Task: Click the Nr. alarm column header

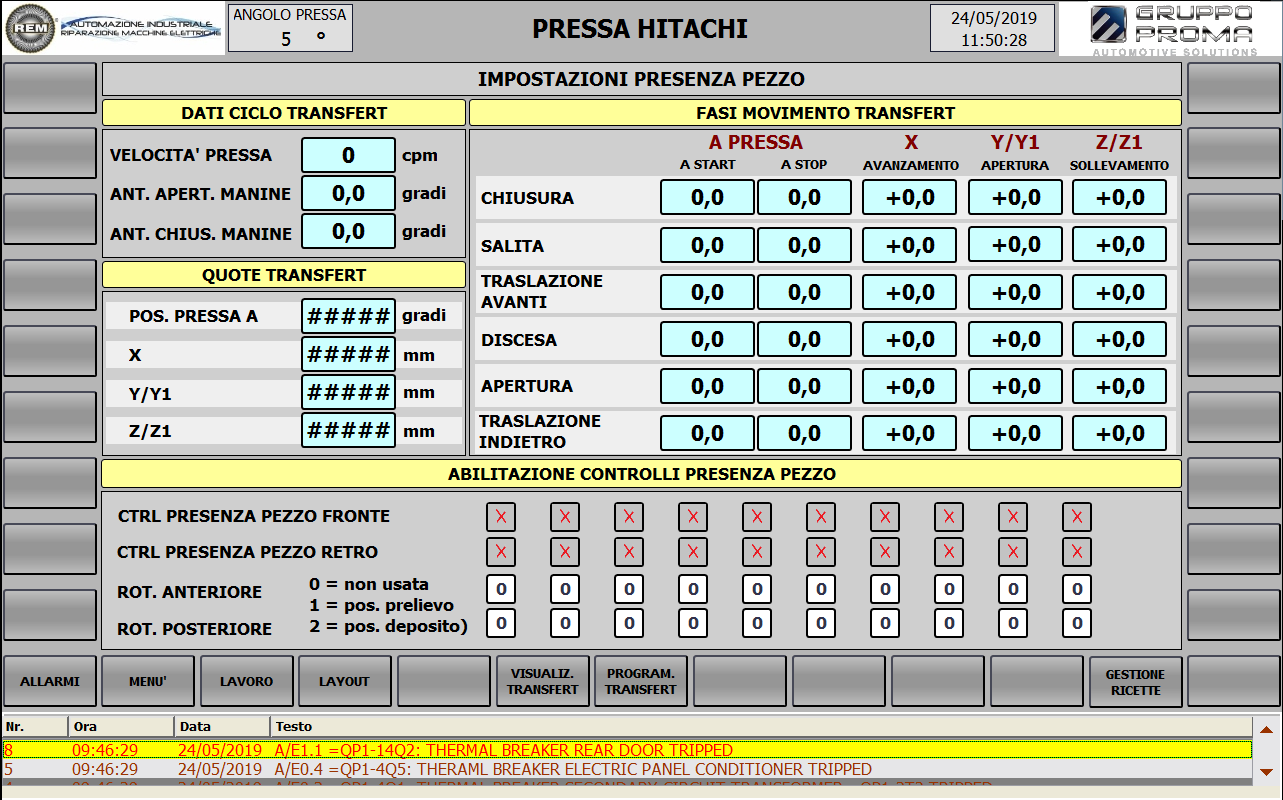Action: [x=35, y=726]
